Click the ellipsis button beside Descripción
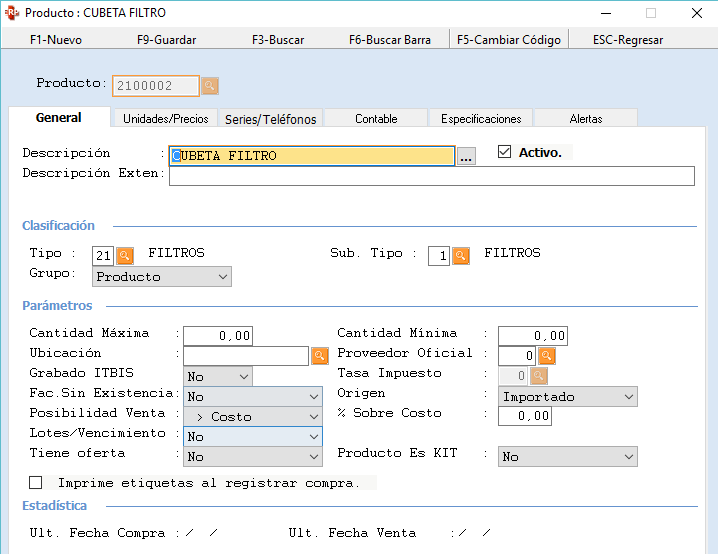Viewport: 718px width, 554px height. (466, 156)
